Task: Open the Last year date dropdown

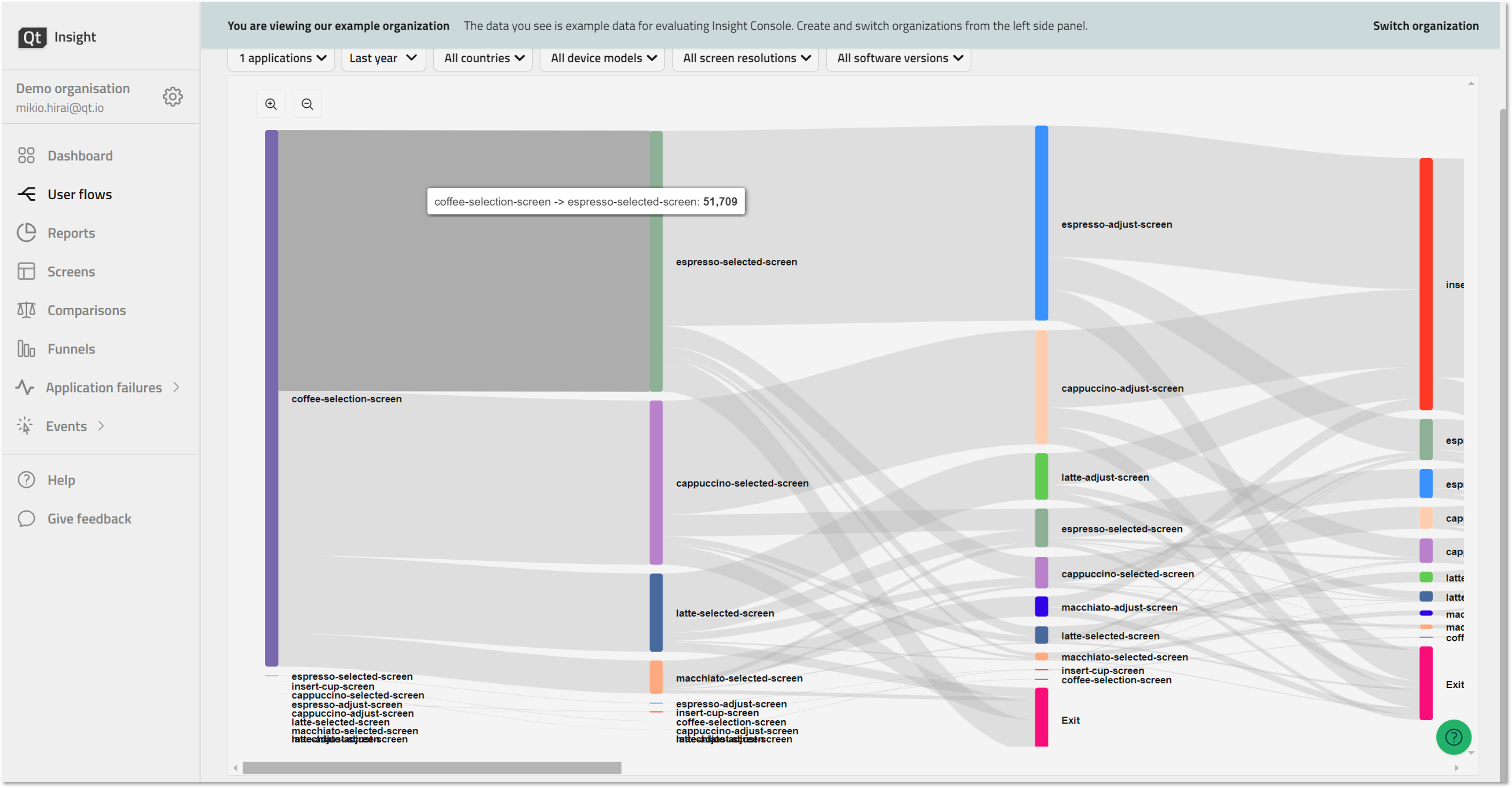Action: 383,58
